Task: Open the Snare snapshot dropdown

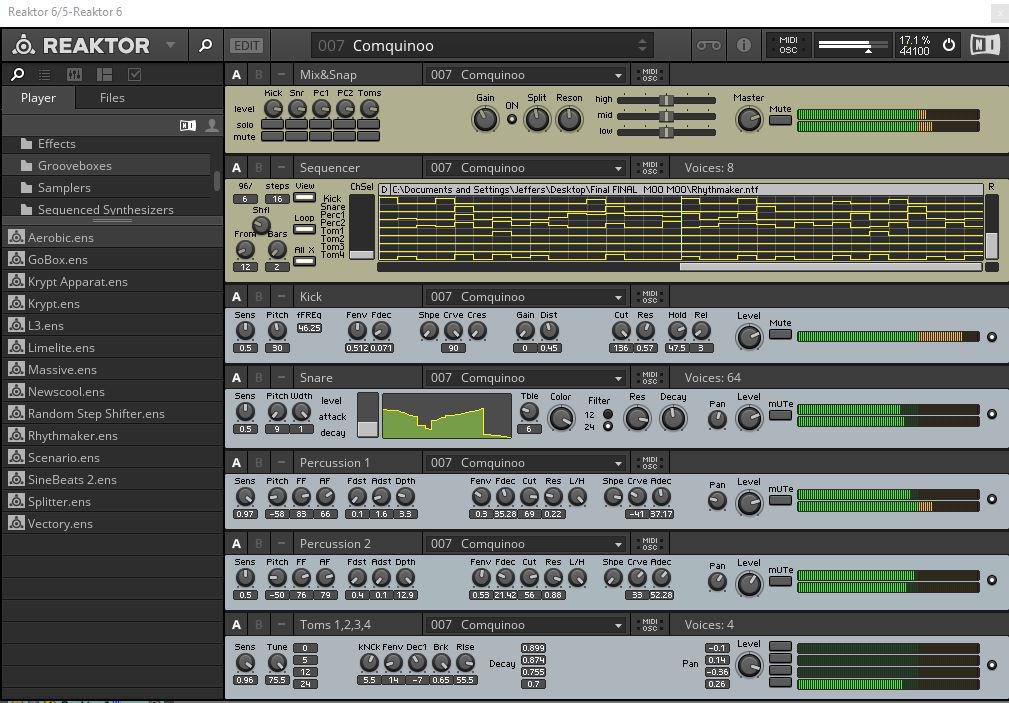Action: (x=525, y=378)
